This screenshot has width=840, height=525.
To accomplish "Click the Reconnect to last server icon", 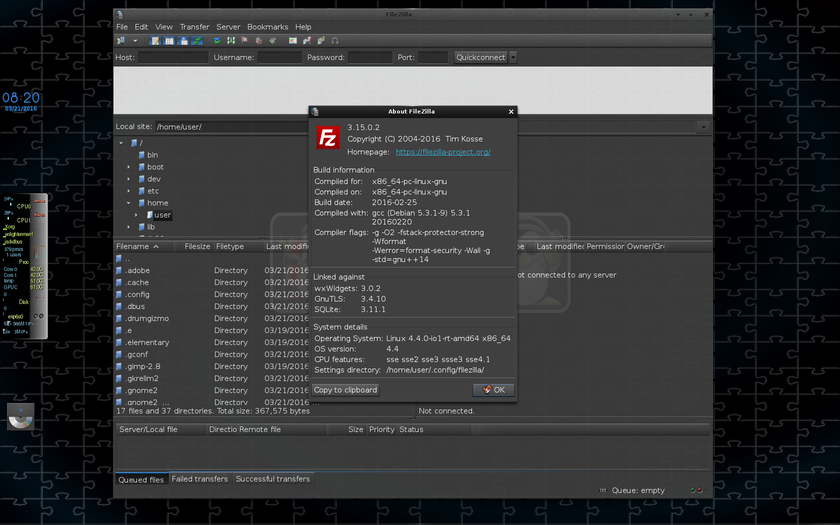I will 273,41.
